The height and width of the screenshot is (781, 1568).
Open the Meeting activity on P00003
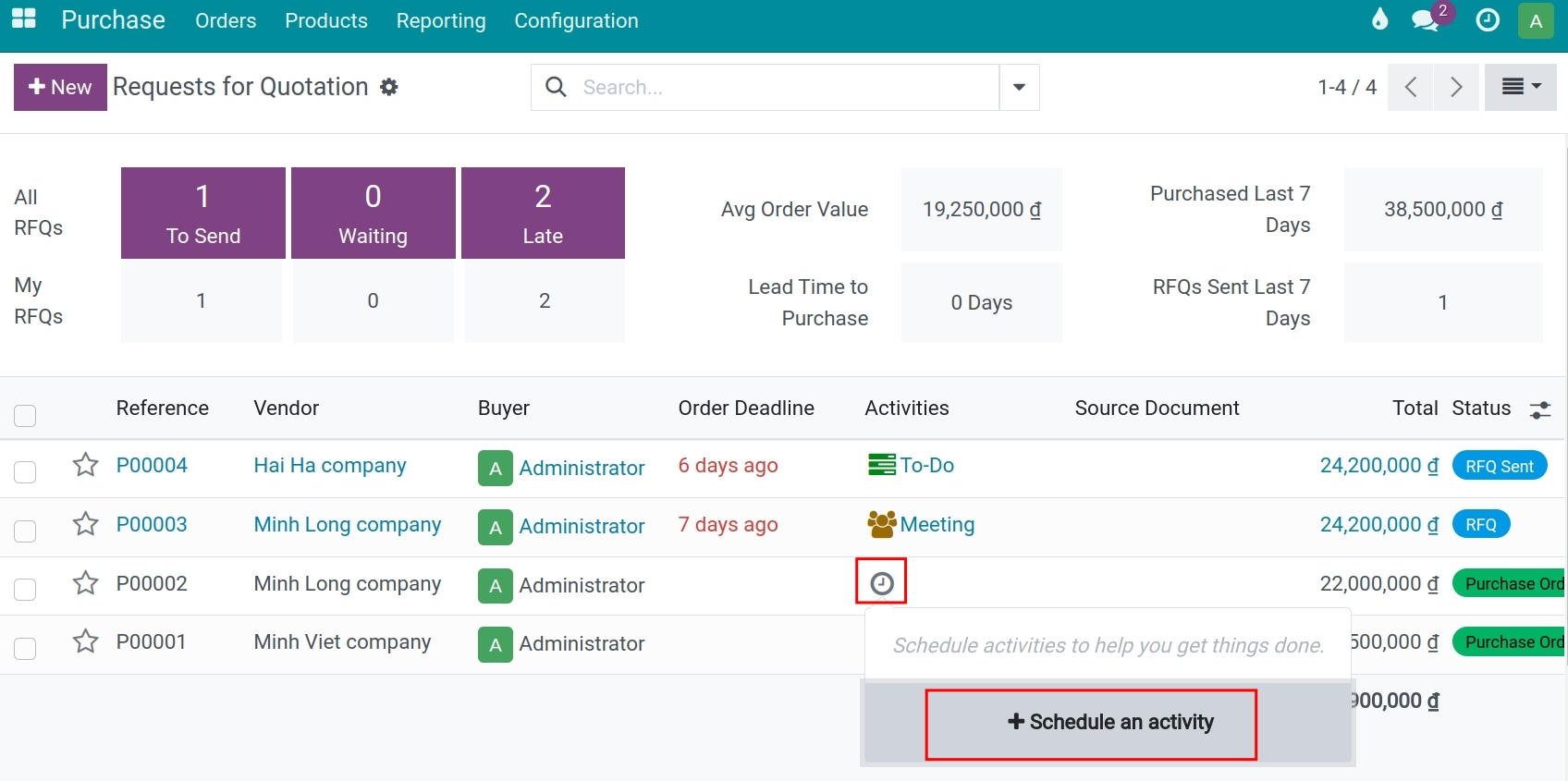pyautogui.click(x=921, y=524)
